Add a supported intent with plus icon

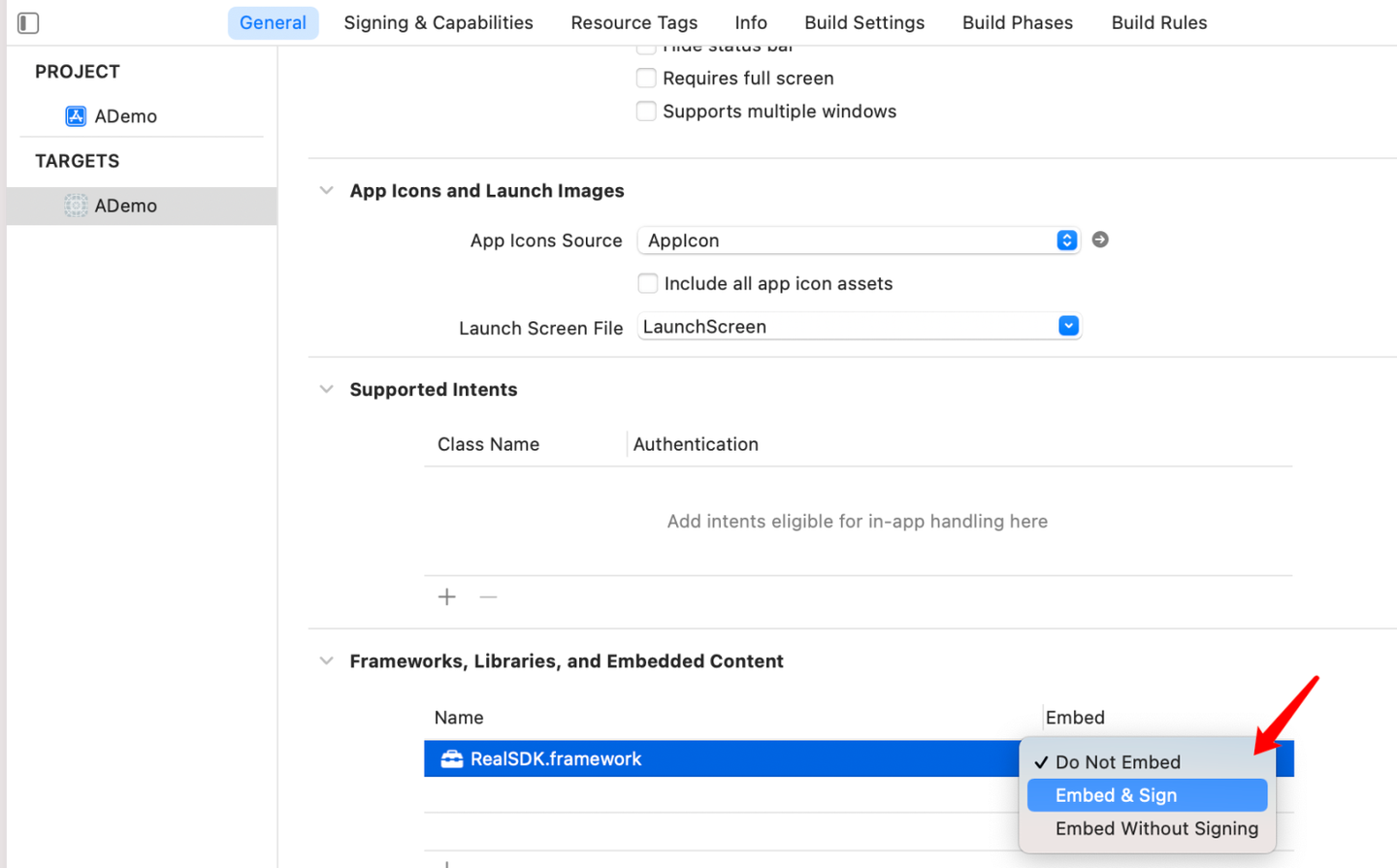click(446, 597)
